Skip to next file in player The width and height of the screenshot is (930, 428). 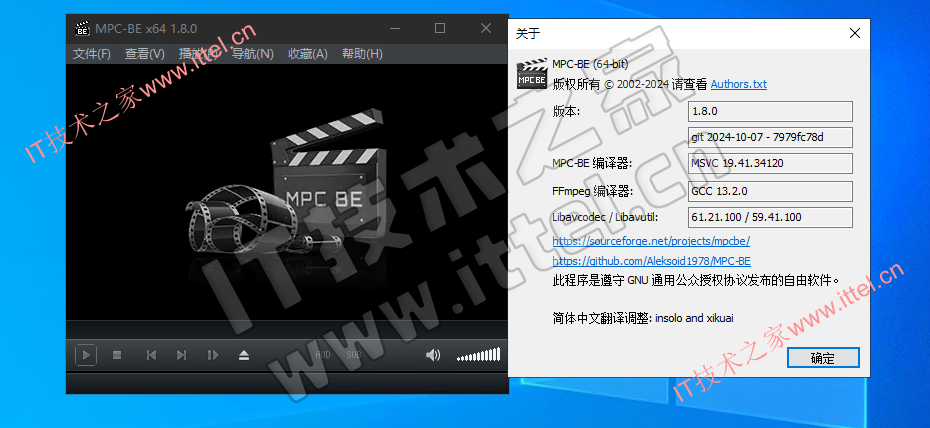[181, 355]
